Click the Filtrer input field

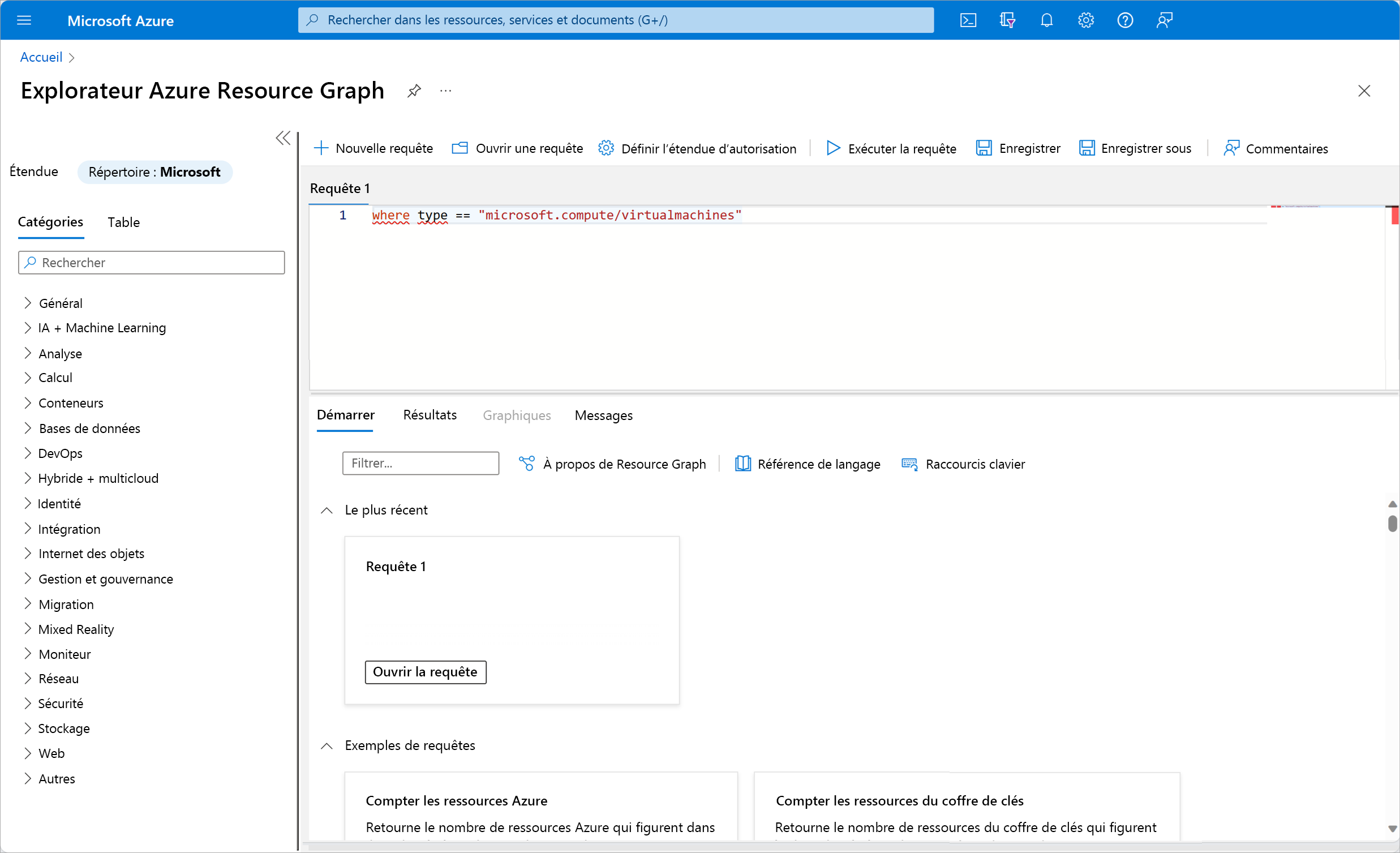pos(420,463)
